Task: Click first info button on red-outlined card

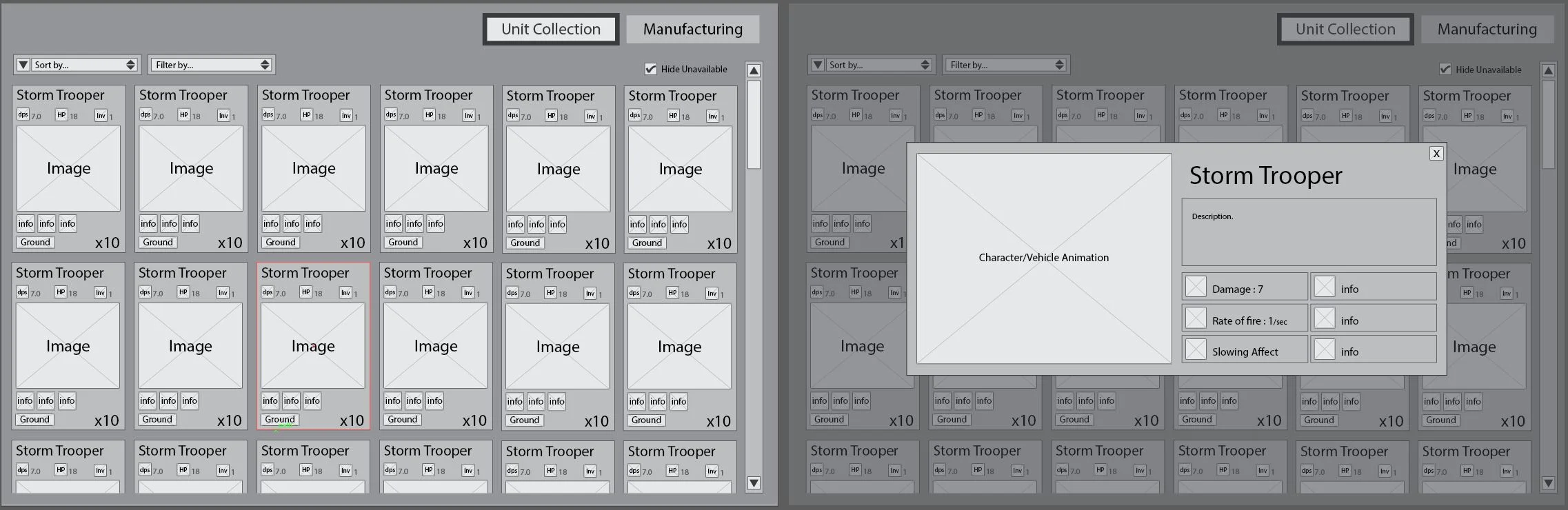Action: tap(270, 401)
